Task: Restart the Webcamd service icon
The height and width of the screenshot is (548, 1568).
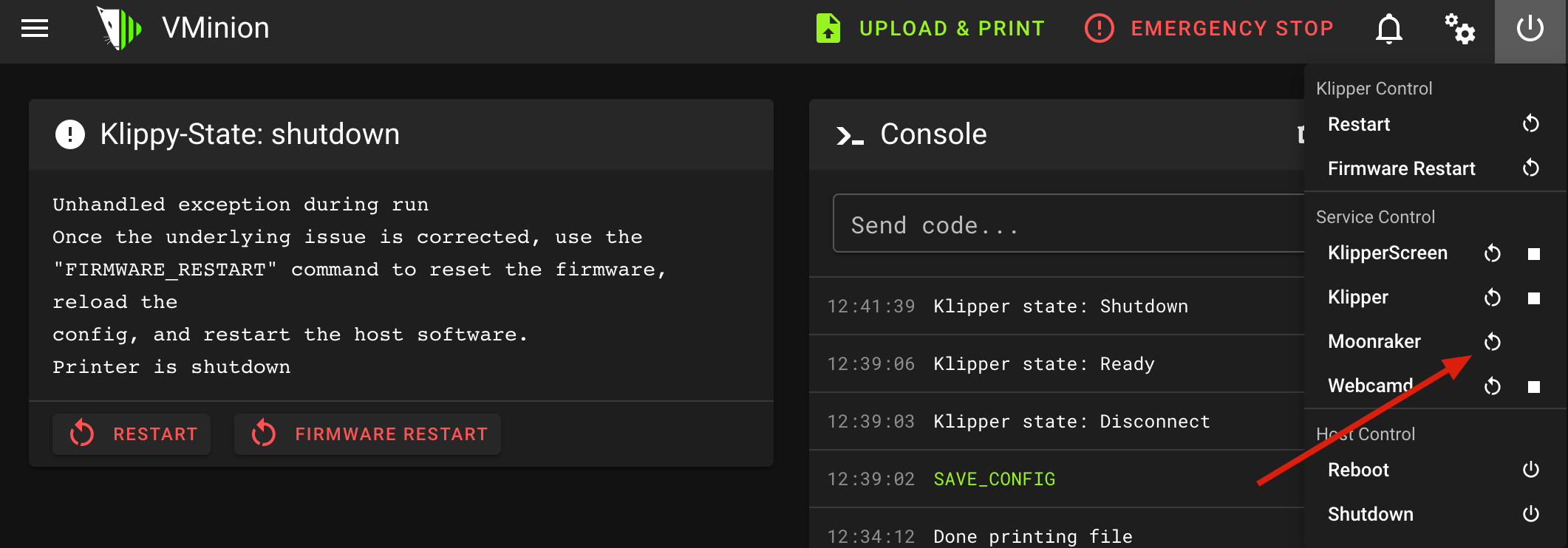Action: click(x=1493, y=386)
